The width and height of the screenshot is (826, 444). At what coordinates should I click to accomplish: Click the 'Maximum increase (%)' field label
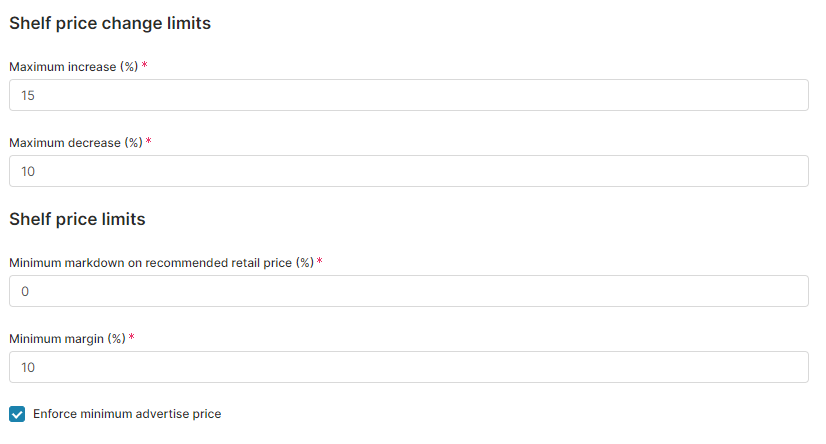pos(73,66)
